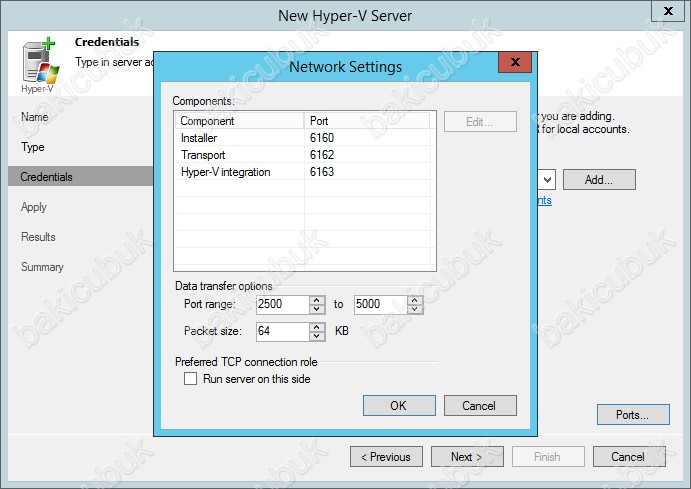Screen dimensions: 691x489
Task: Decrease the packet size value
Action: (x=316, y=337)
